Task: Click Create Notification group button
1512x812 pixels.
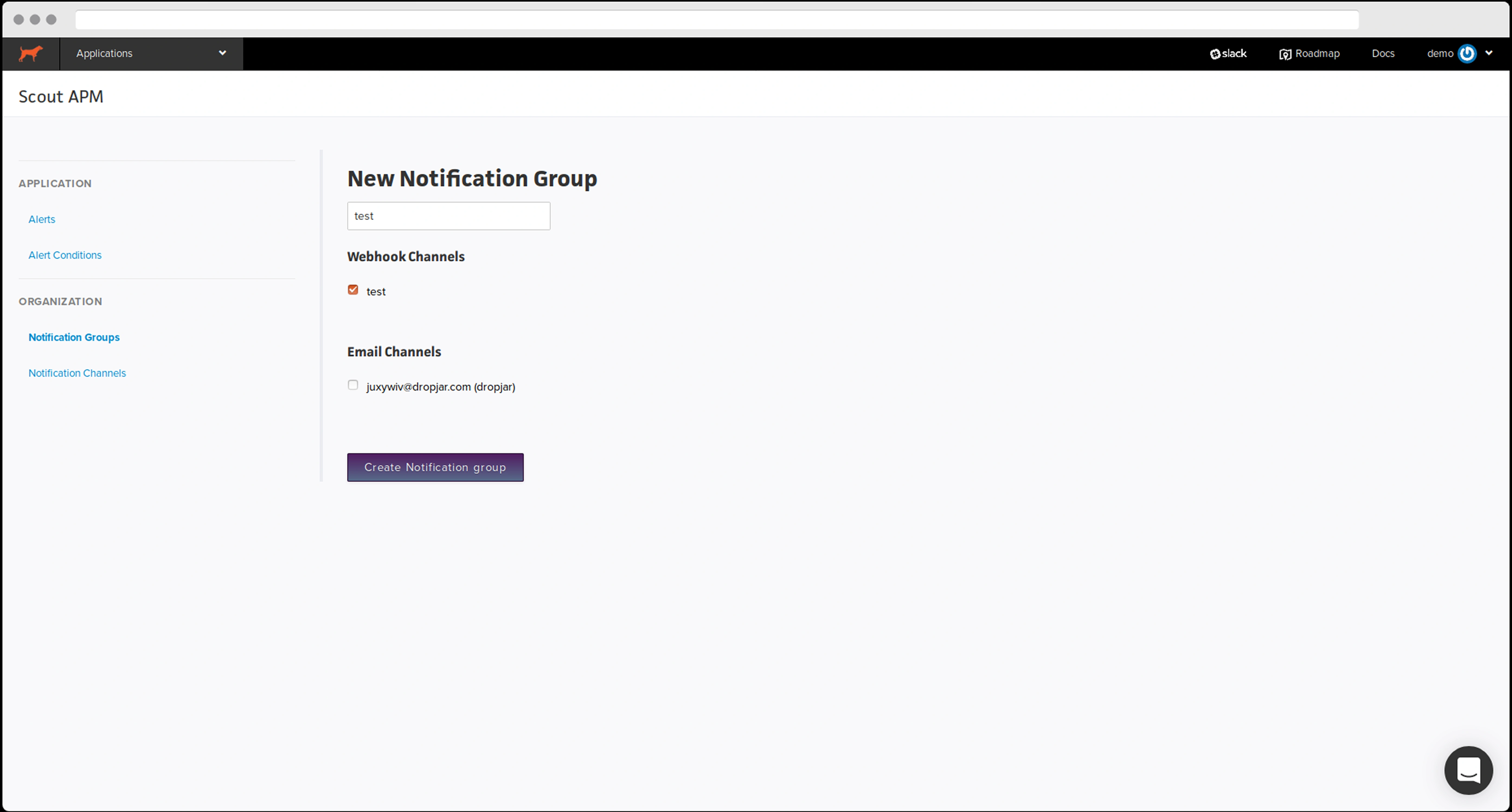Action: pos(435,467)
